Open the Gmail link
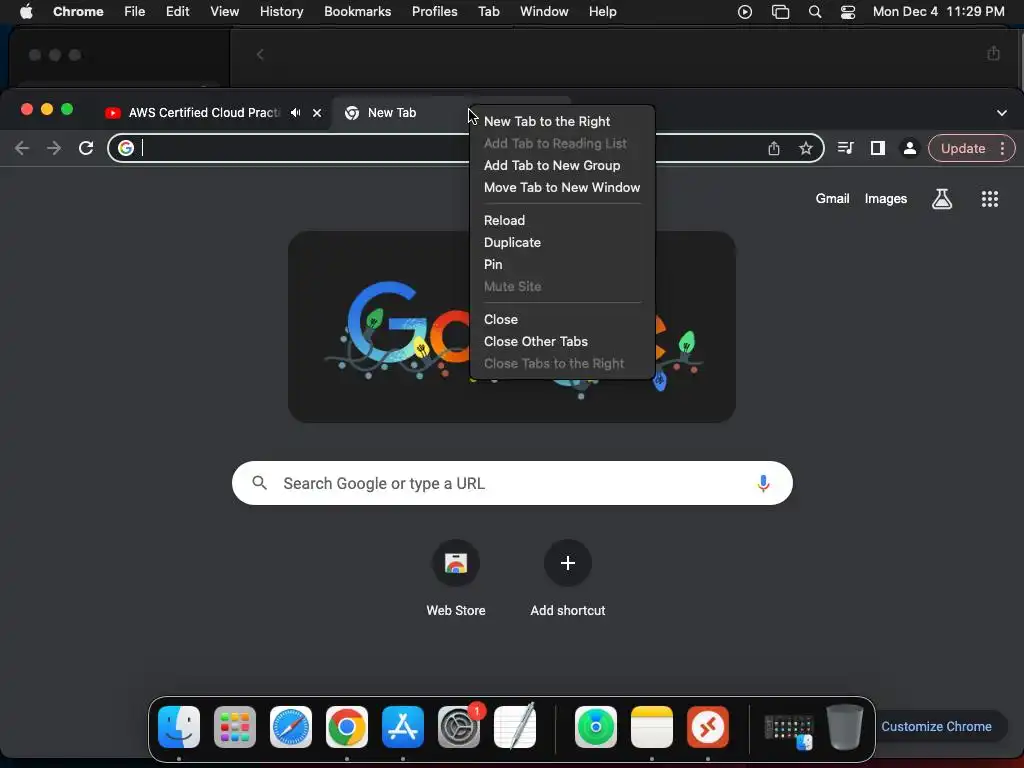The width and height of the screenshot is (1024, 768). coord(832,199)
